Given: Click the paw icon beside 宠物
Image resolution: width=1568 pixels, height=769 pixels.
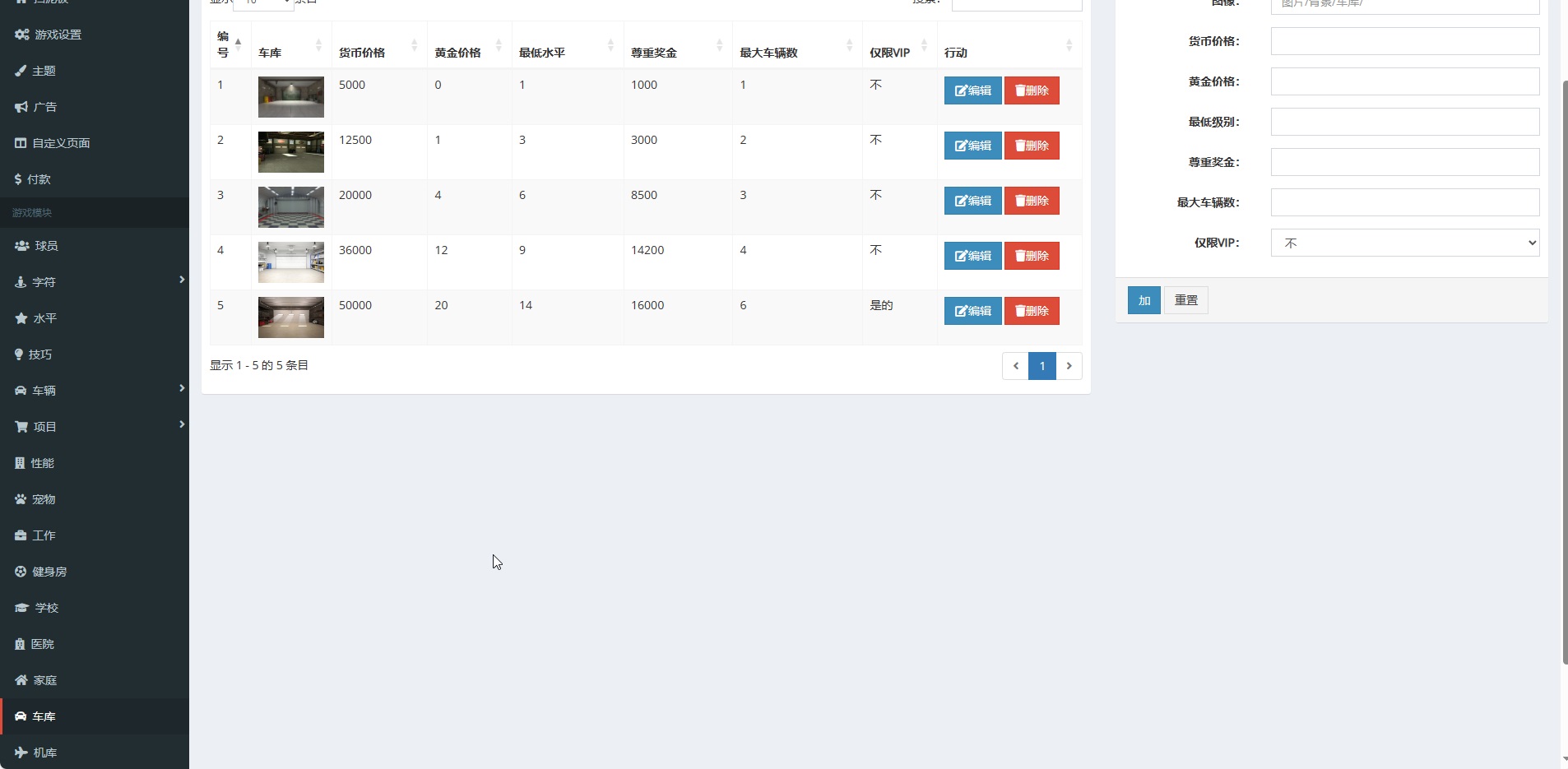Looking at the screenshot, I should point(21,499).
